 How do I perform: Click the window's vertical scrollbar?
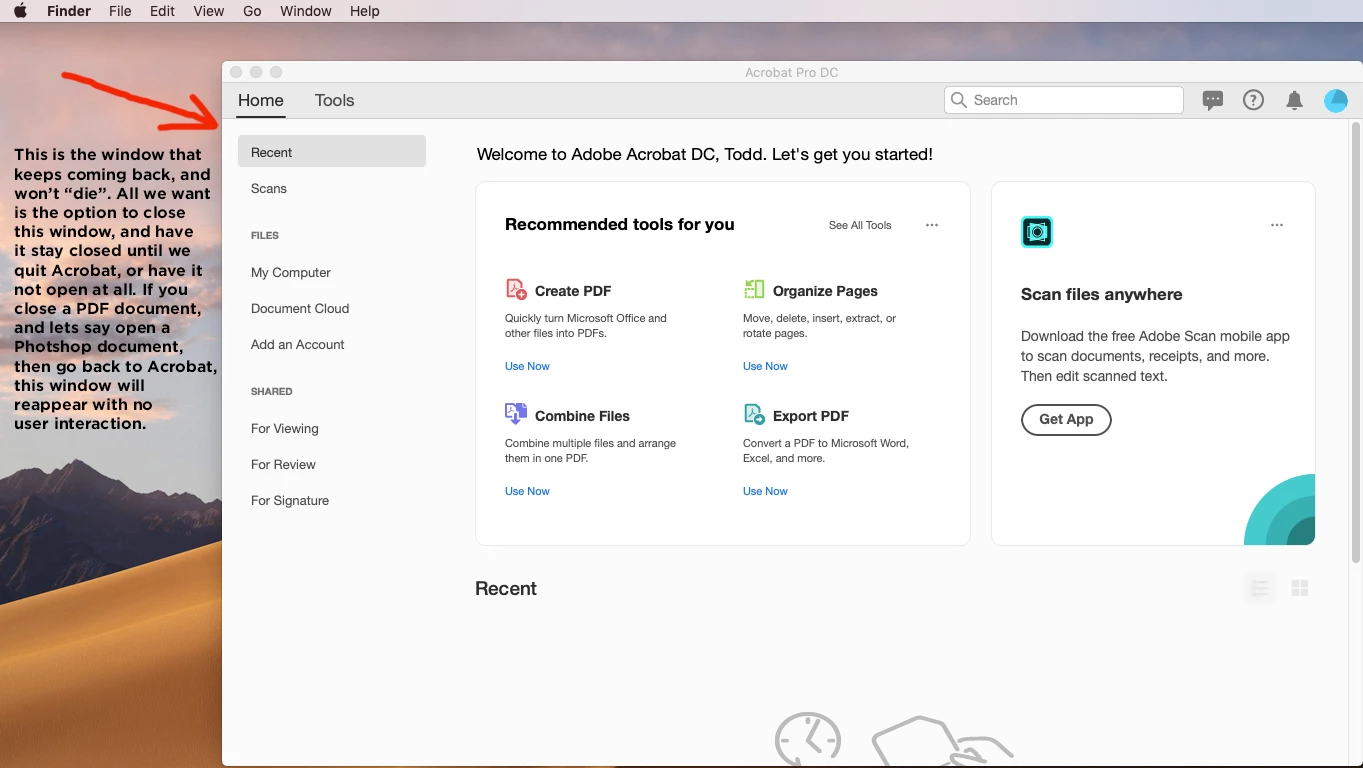coord(1356,342)
